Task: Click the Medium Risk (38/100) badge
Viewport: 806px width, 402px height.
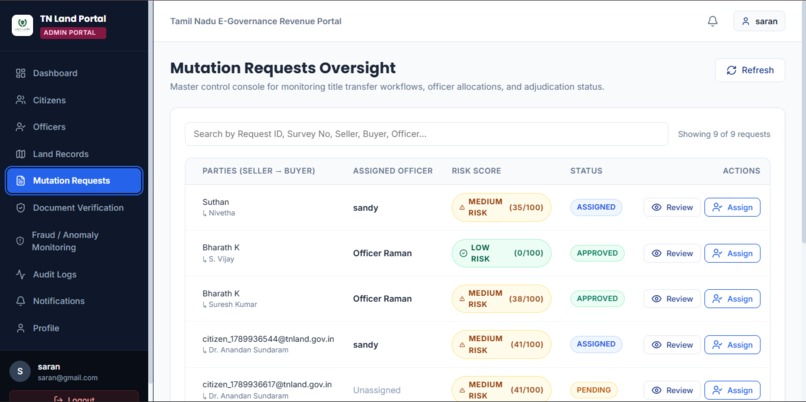Action: pos(501,299)
